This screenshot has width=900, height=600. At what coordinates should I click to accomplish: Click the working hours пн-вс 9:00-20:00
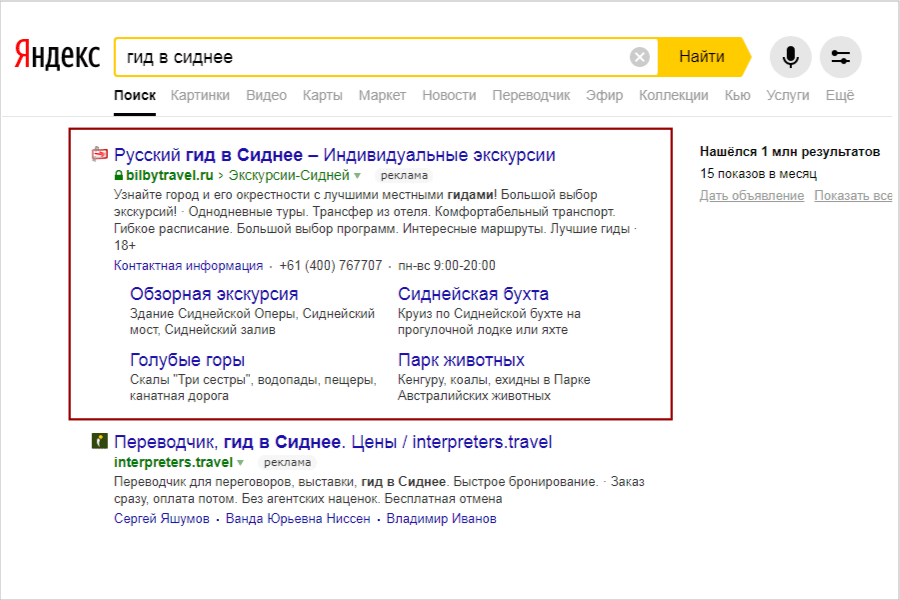coord(447,265)
